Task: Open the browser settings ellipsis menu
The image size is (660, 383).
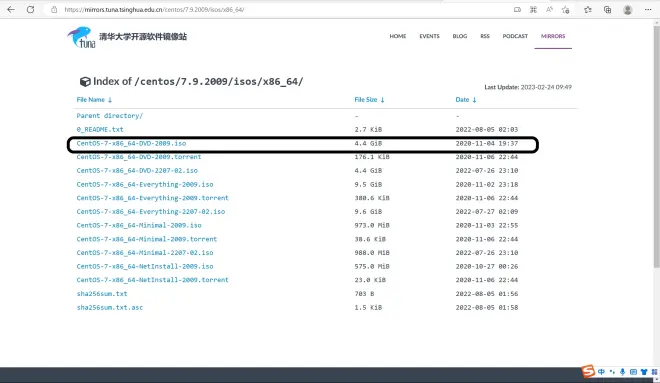Action: [648, 9]
